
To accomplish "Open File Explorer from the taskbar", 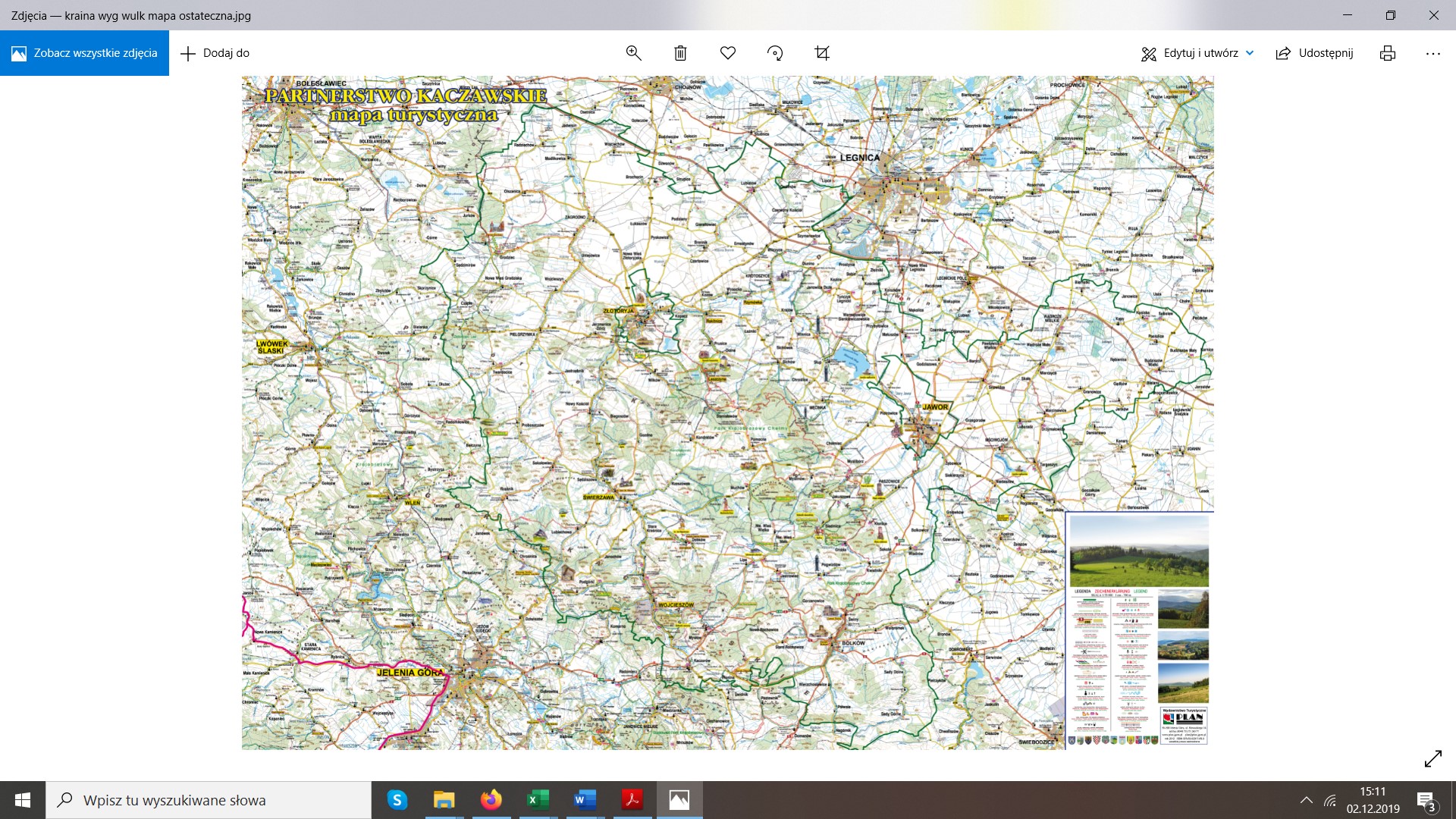I will point(444,800).
